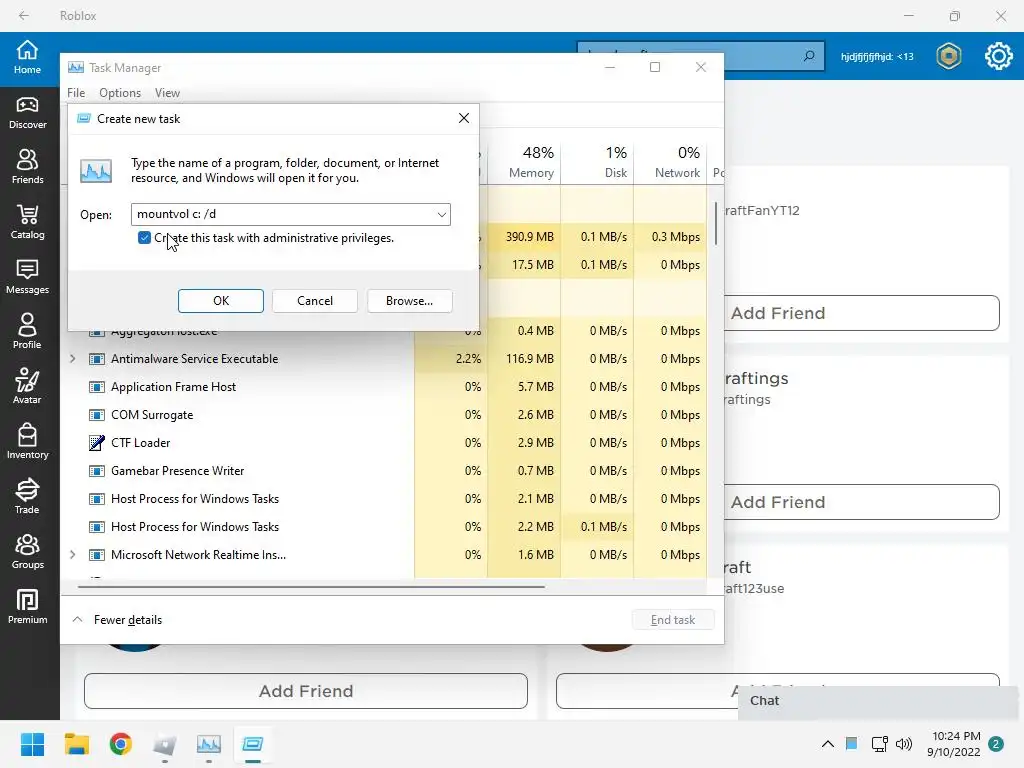1024x768 pixels.
Task: Open Discover in Roblox sidebar
Action: coord(27,113)
